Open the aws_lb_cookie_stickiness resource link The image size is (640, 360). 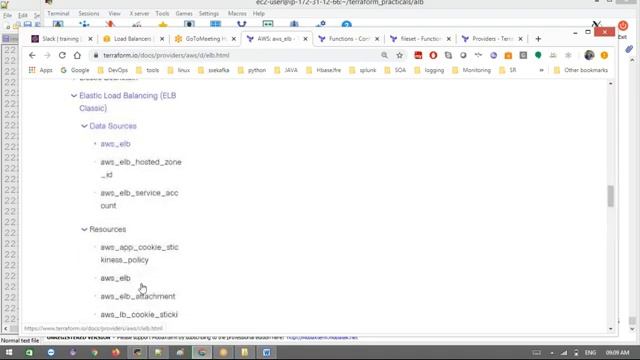pos(139,315)
